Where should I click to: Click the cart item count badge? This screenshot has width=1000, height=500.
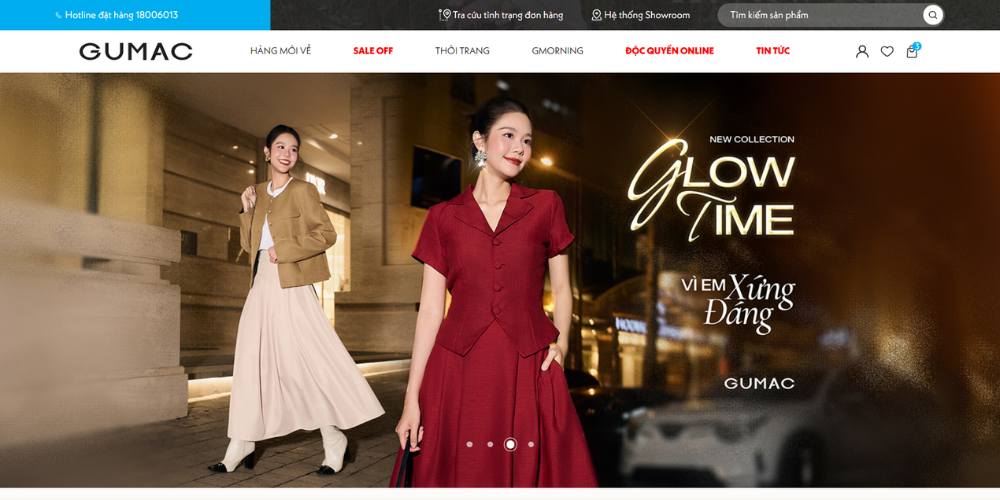(917, 46)
